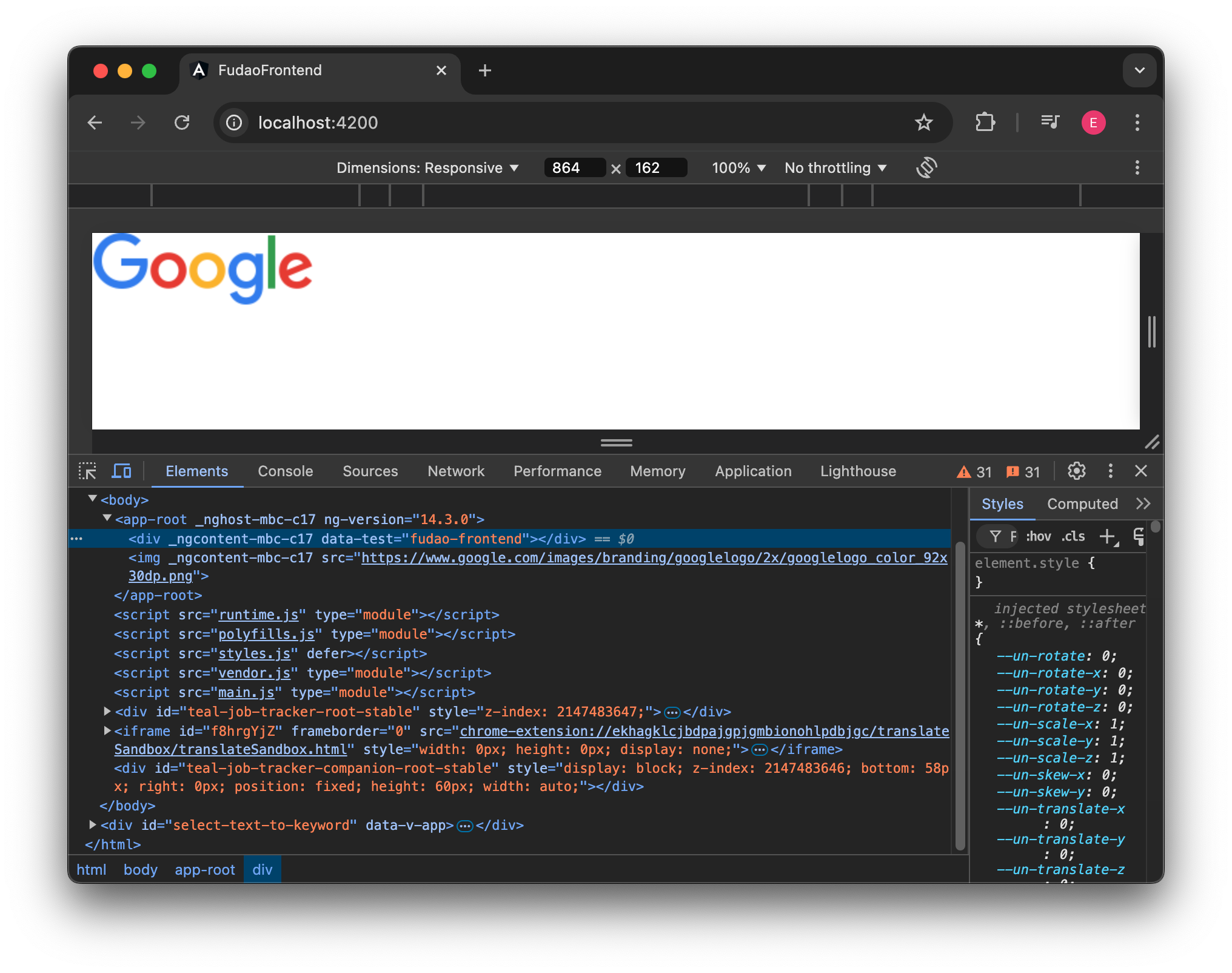The image size is (1232, 973).
Task: Bookmark page with star icon
Action: pos(923,123)
